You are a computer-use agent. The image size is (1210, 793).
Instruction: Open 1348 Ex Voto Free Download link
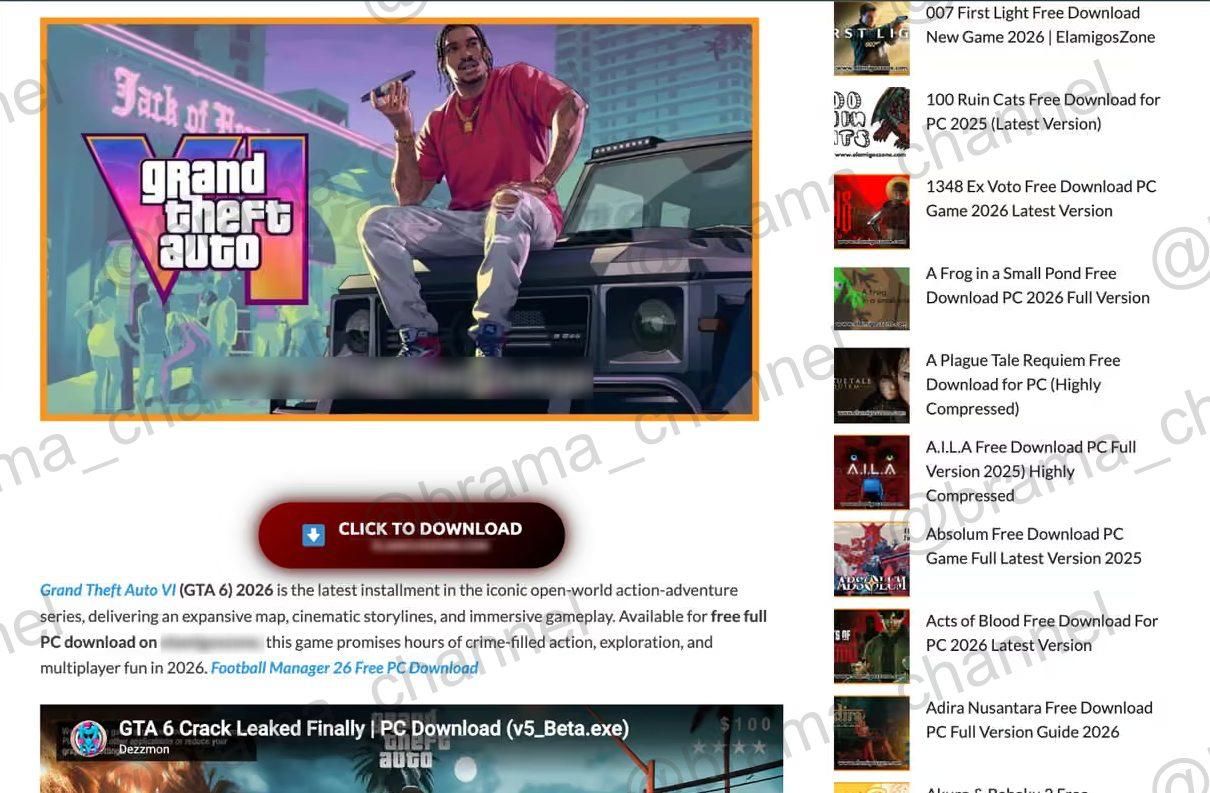pyautogui.click(x=1041, y=199)
